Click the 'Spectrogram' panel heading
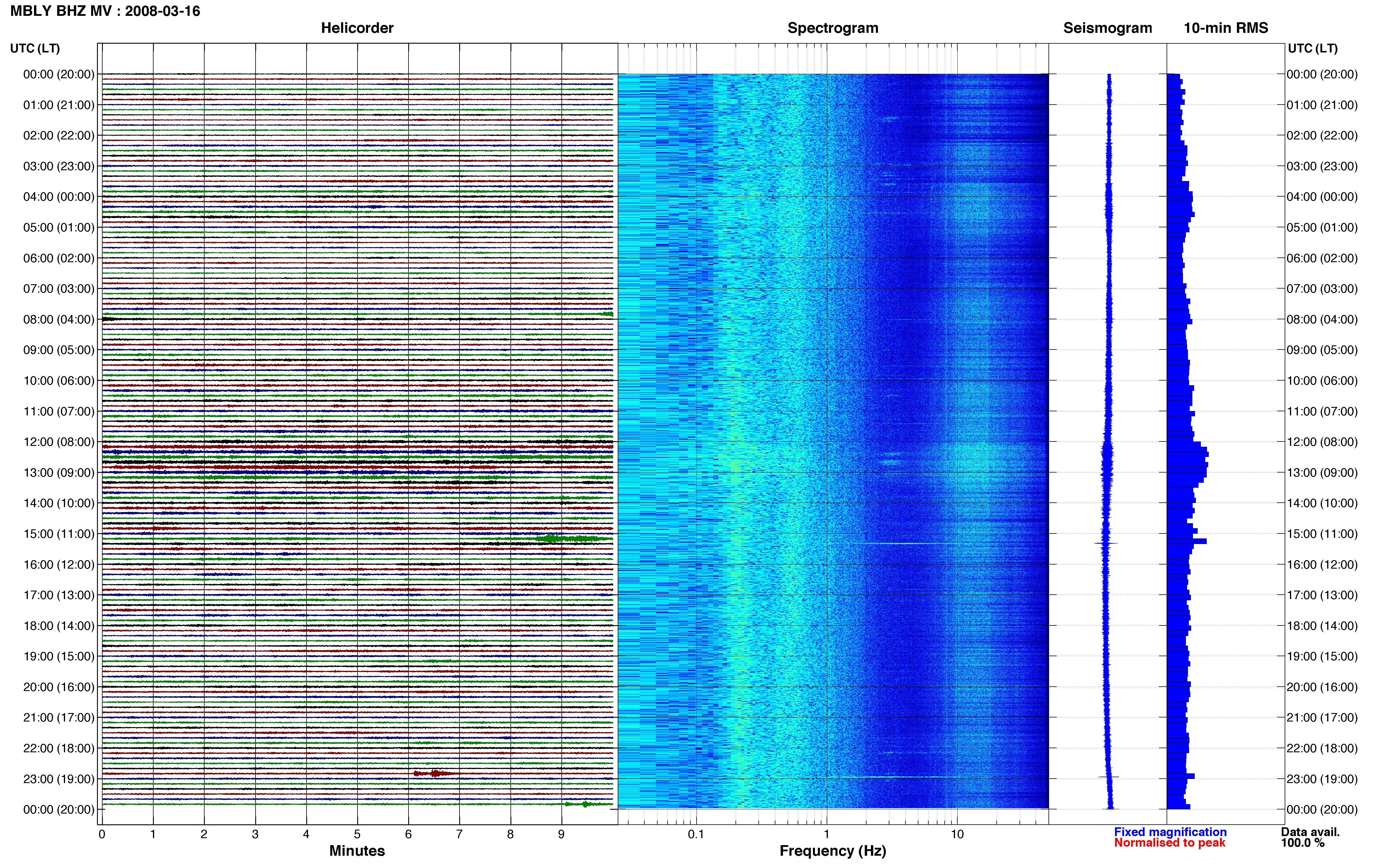Image resolution: width=1389 pixels, height=868 pixels. point(833,28)
